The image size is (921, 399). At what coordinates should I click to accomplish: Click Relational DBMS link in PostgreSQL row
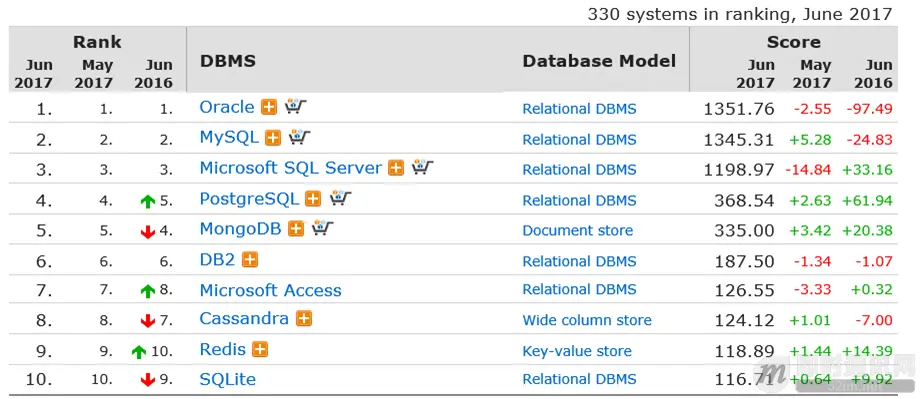tap(579, 200)
